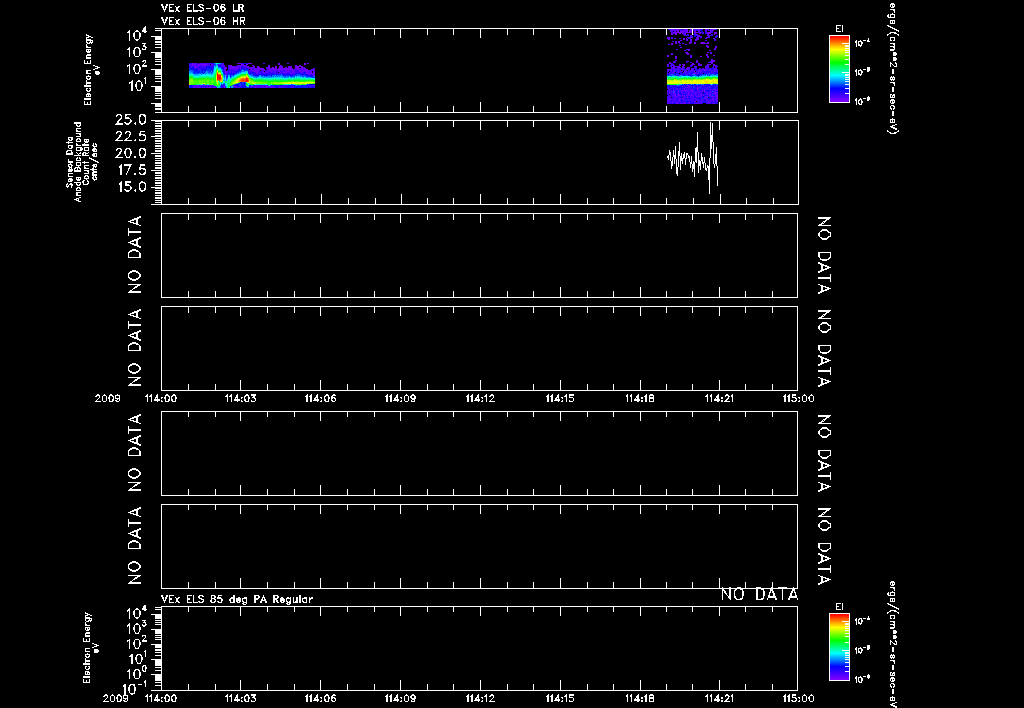Click the 115:00 label on the bottom time axis
Image resolution: width=1024 pixels, height=708 pixels.
click(798, 699)
